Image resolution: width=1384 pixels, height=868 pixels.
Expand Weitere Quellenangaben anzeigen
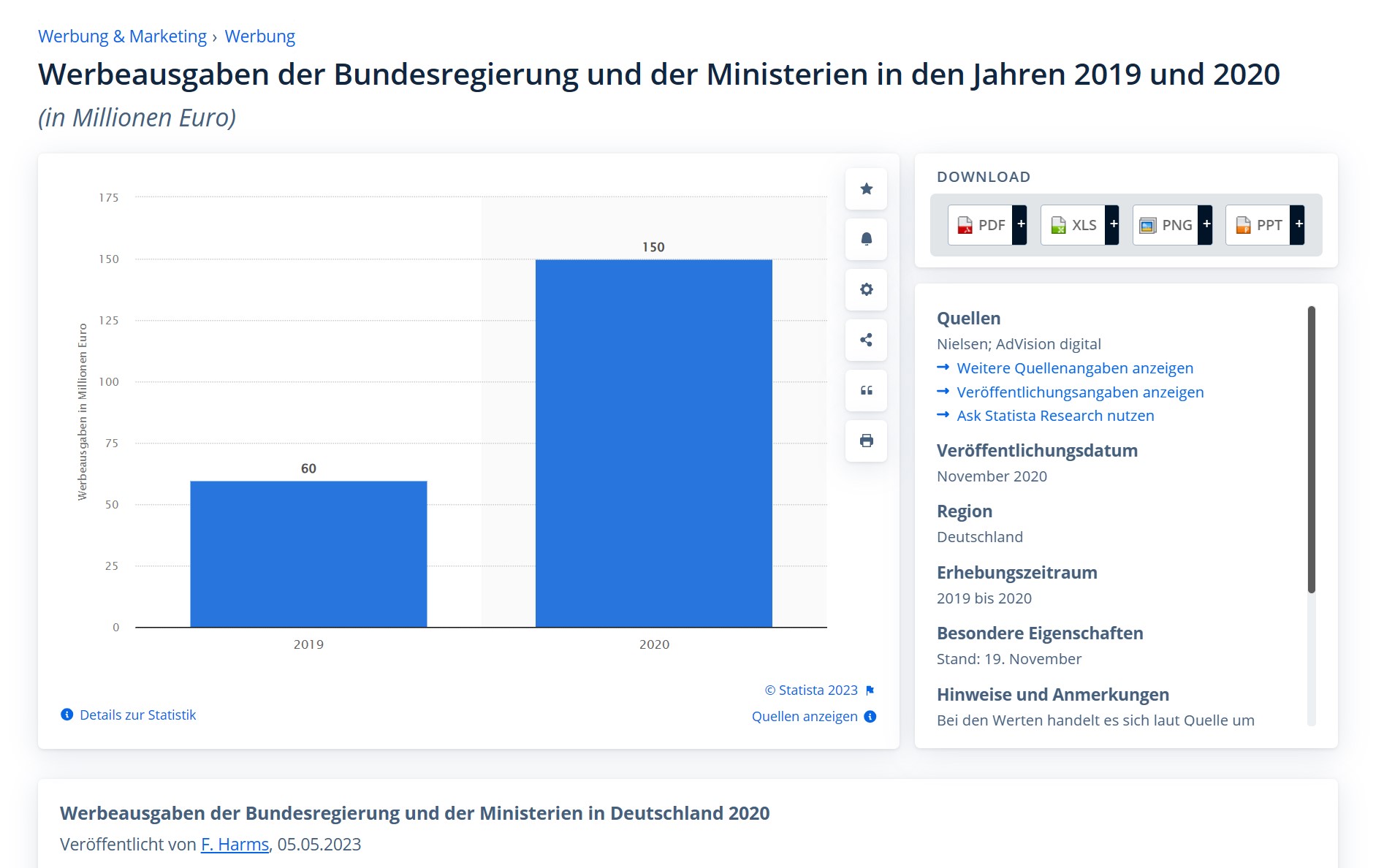[1074, 368]
